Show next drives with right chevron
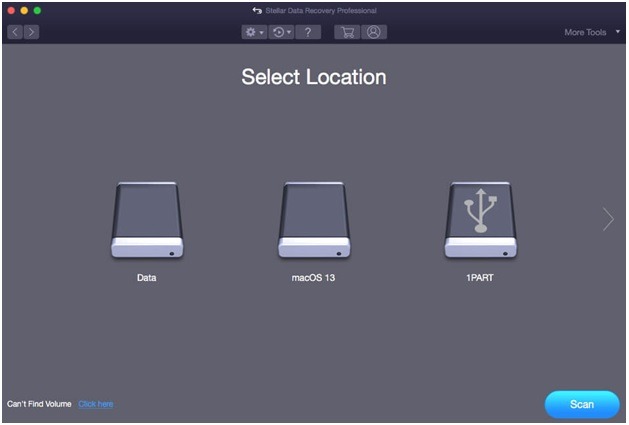 [x=608, y=219]
